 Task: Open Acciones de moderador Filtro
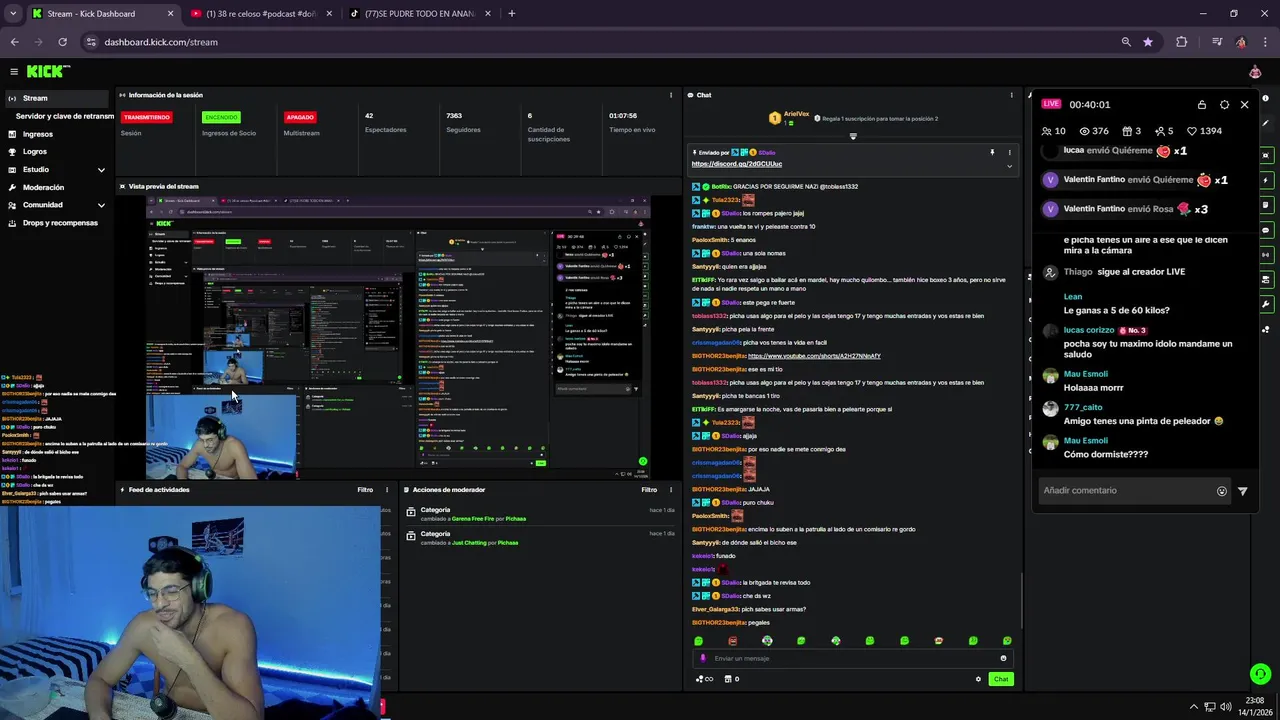click(x=649, y=490)
